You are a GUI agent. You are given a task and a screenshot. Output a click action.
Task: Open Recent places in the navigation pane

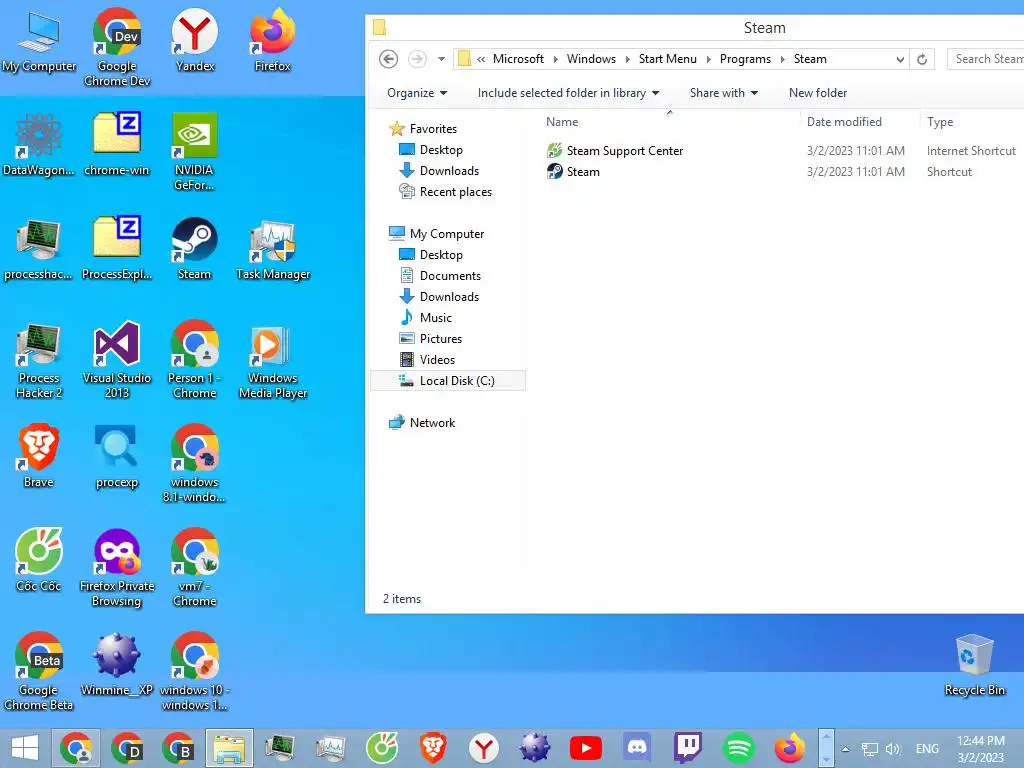445,192
